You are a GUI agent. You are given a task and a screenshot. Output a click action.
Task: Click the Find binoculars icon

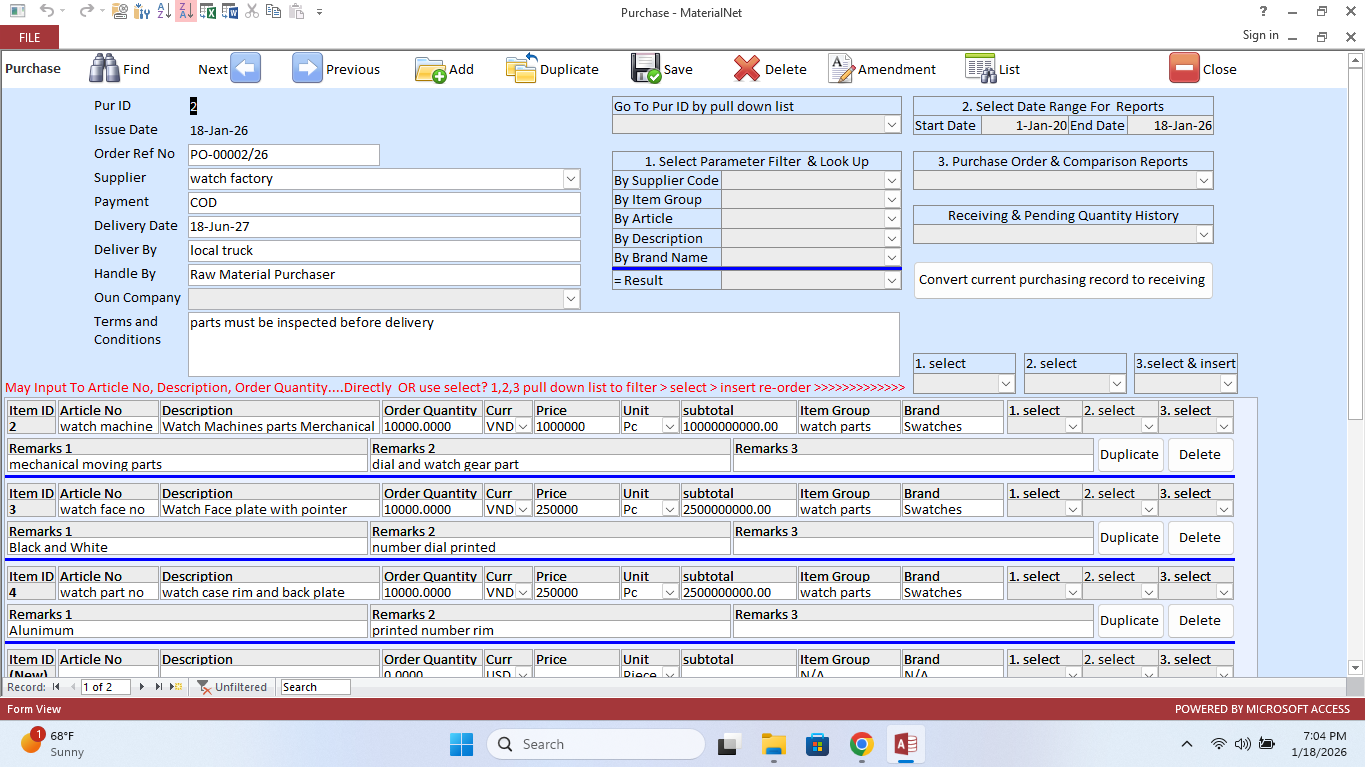(104, 68)
